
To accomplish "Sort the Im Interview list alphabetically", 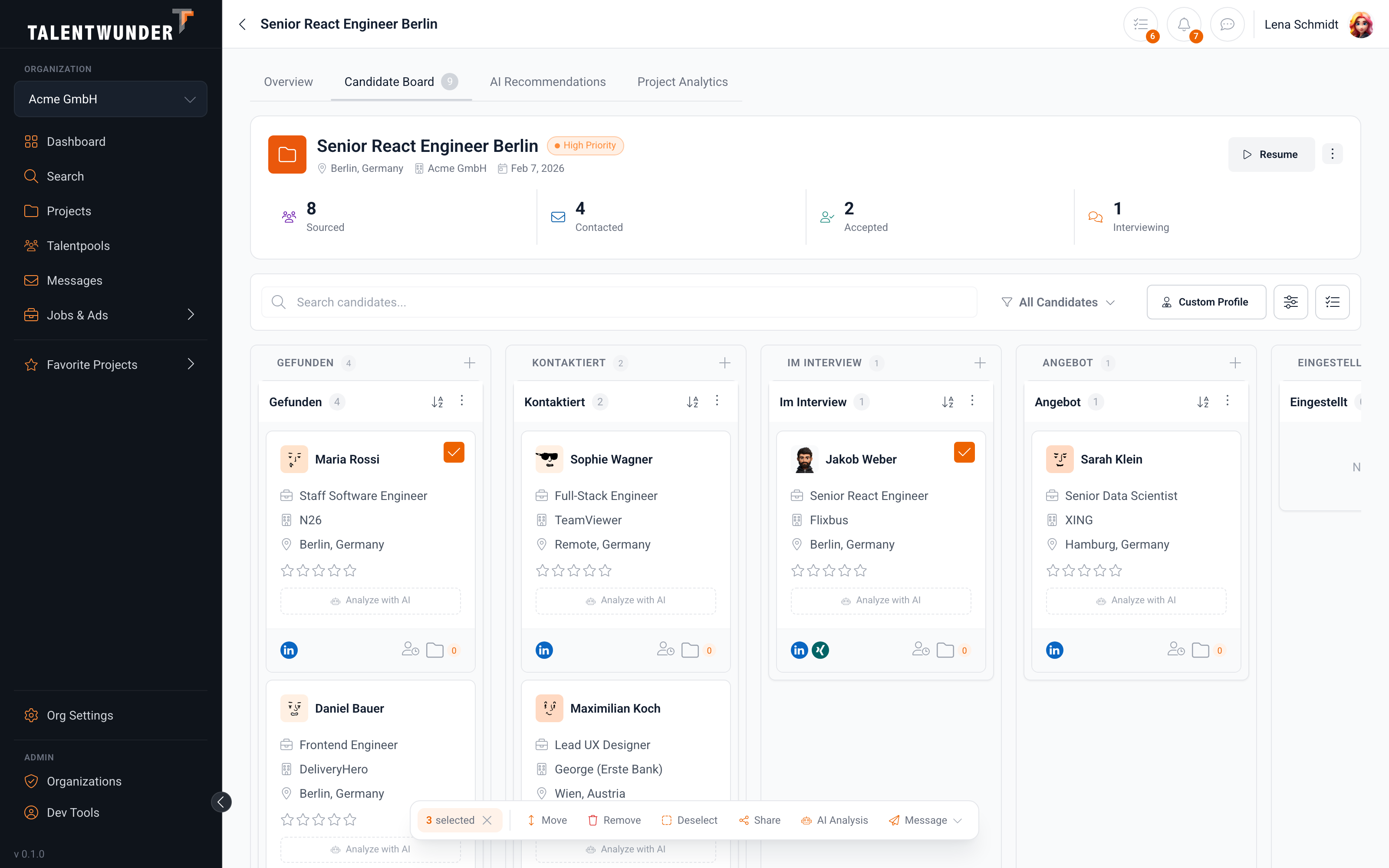I will [x=948, y=402].
